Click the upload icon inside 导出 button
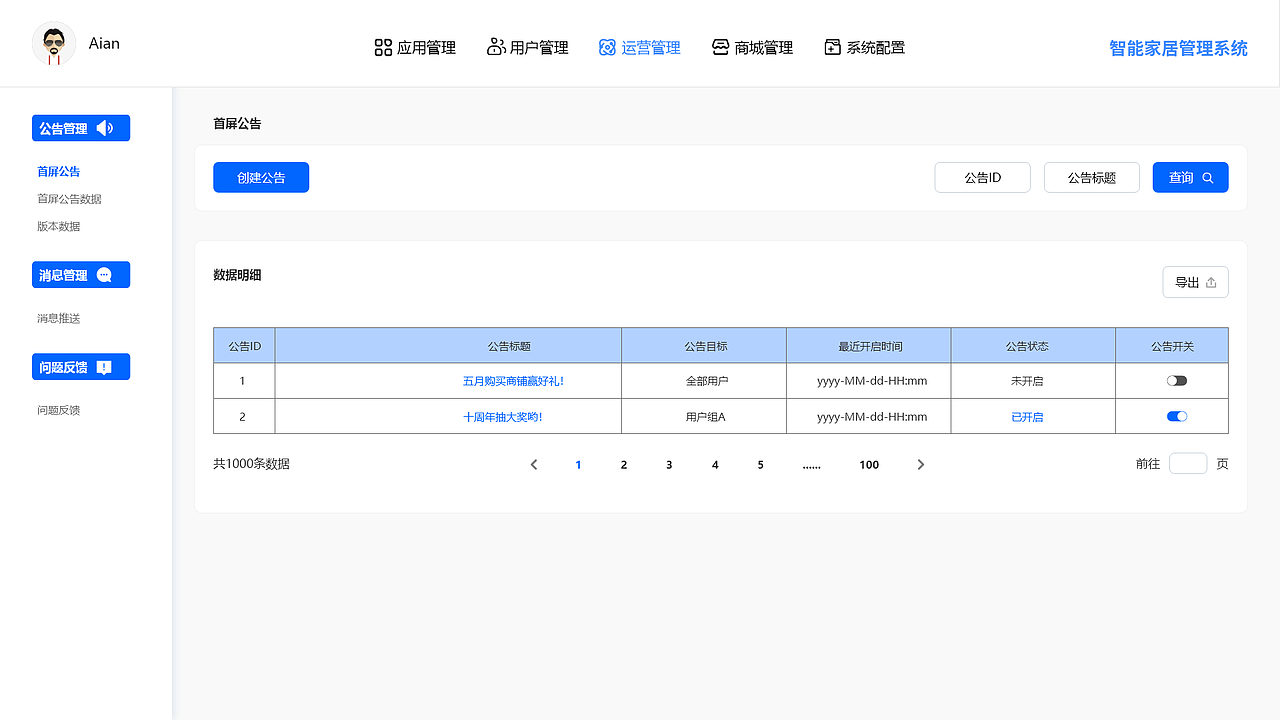The image size is (1280, 720). click(1210, 281)
